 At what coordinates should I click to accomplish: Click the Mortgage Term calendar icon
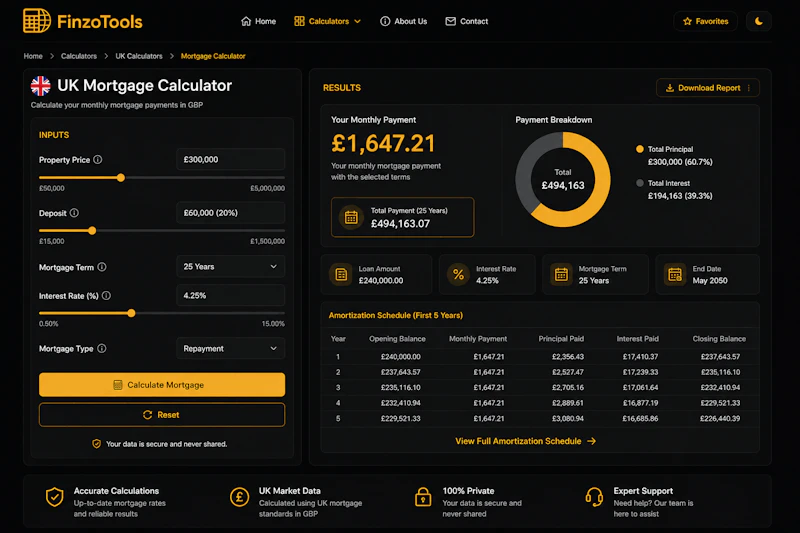[x=561, y=274]
